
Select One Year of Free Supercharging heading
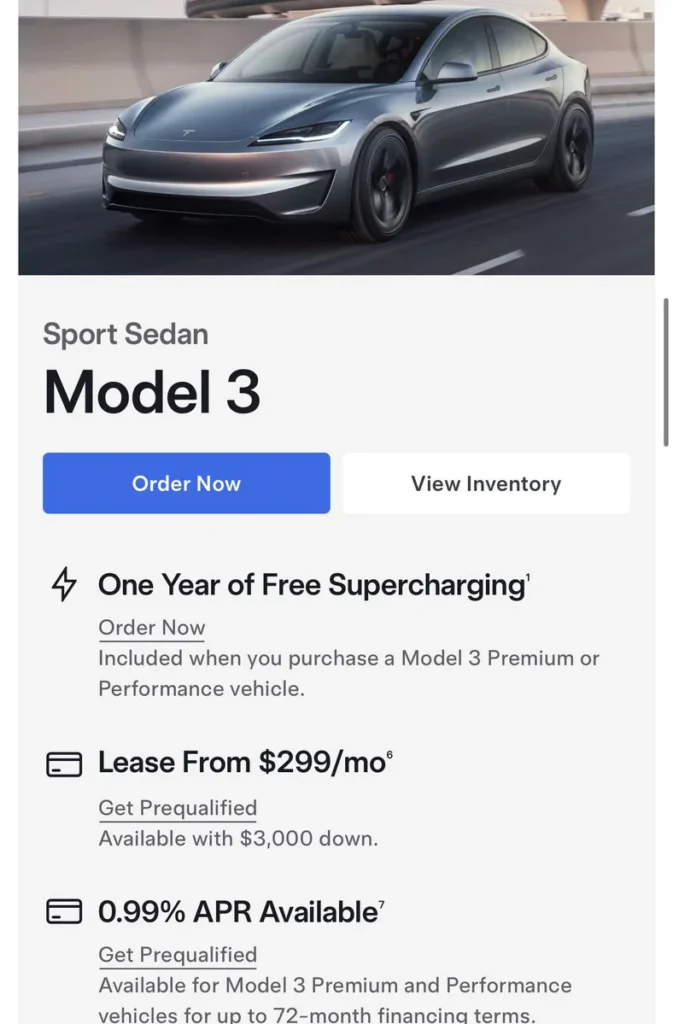[x=311, y=586]
